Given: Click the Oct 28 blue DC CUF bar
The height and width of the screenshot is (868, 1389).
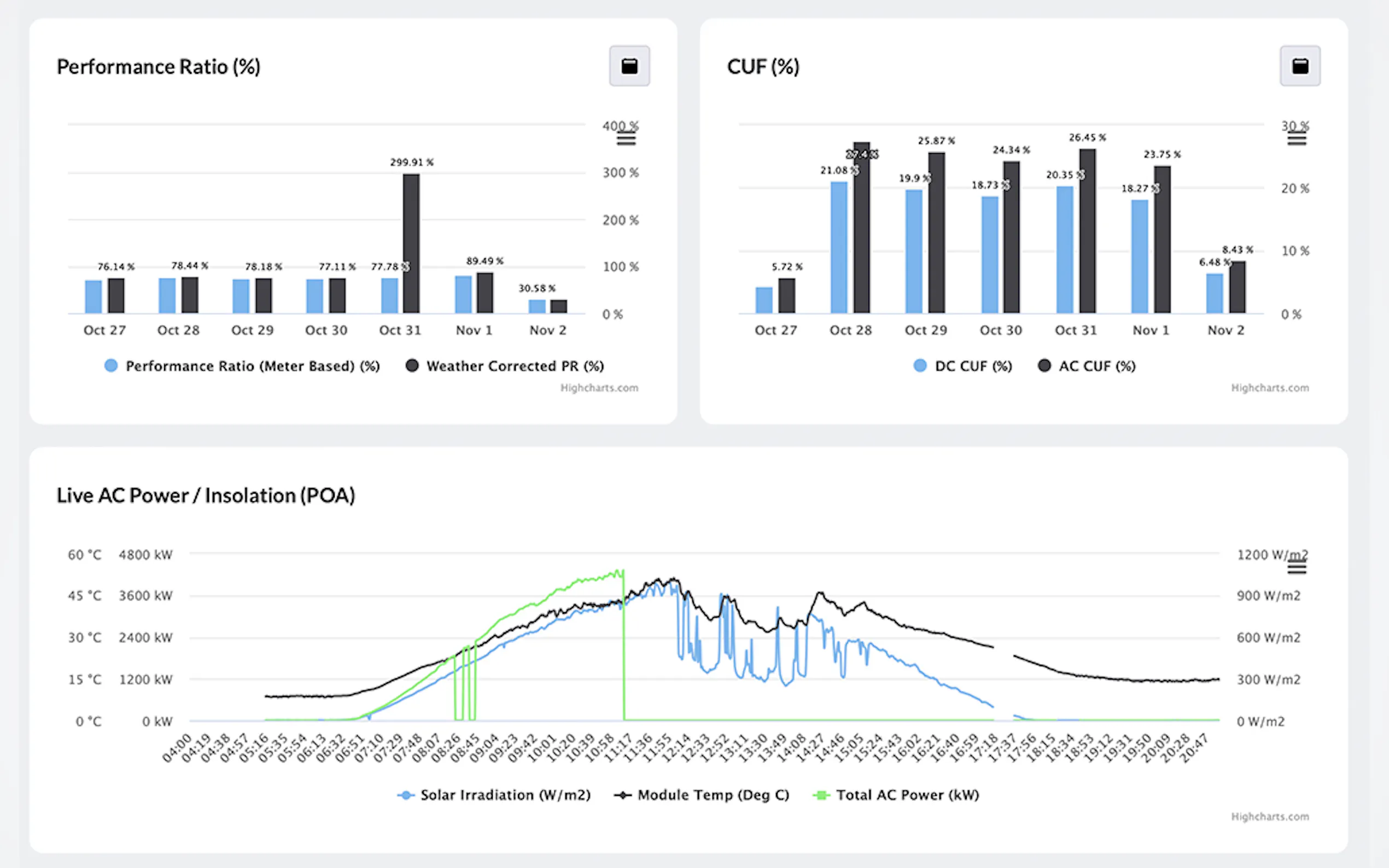Looking at the screenshot, I should click(x=838, y=247).
